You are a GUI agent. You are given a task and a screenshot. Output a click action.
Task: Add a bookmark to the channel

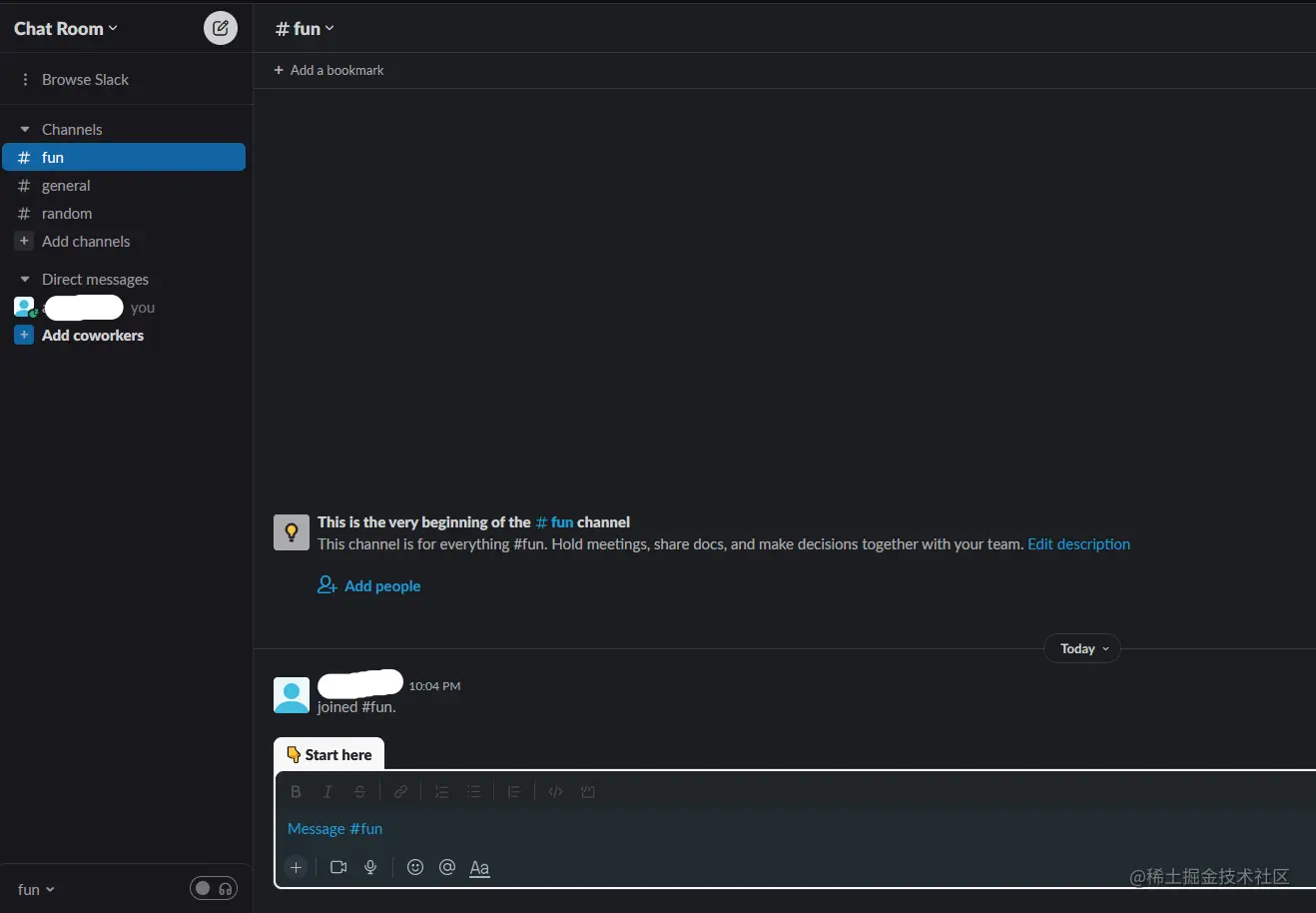[x=329, y=71]
